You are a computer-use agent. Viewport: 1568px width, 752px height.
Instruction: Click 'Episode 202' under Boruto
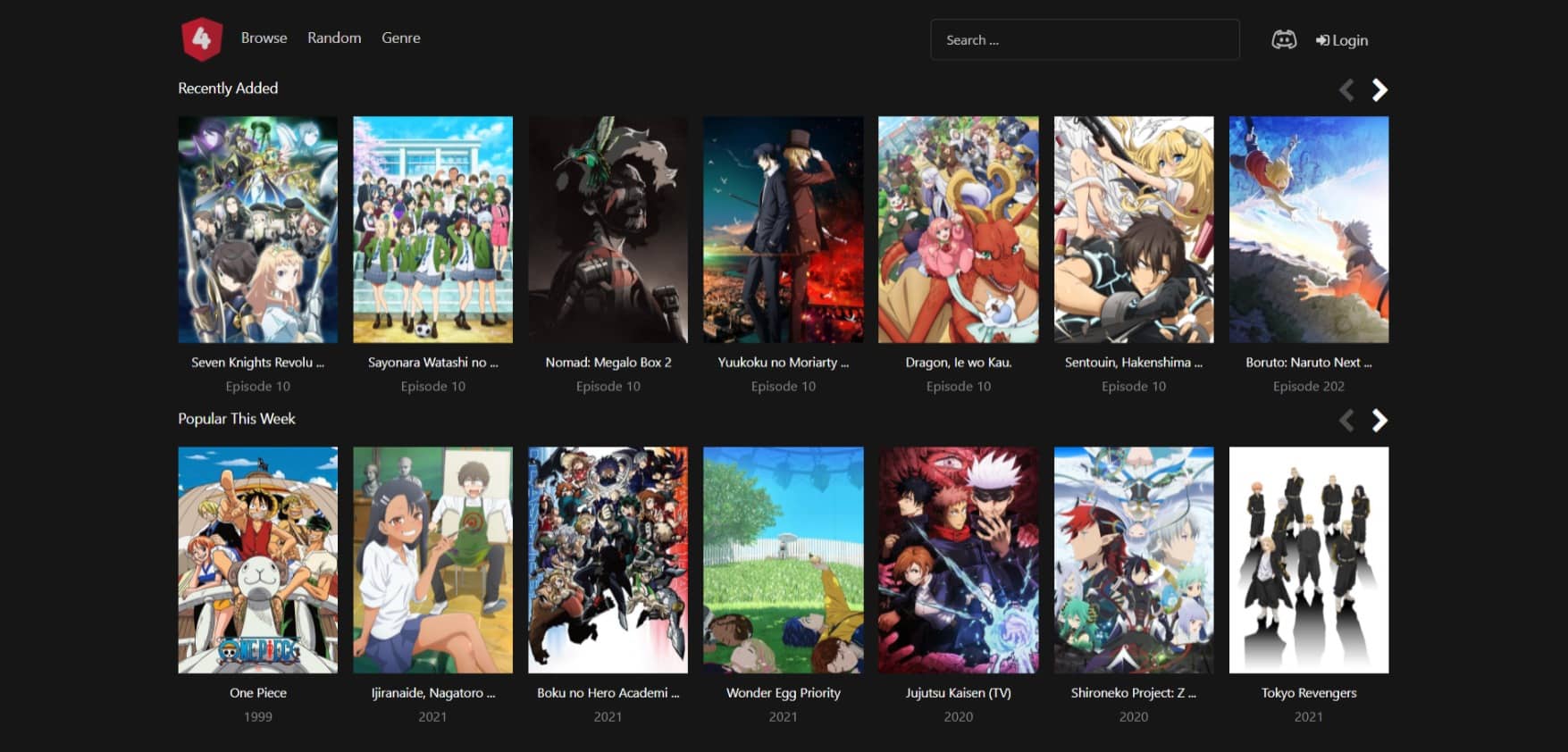[1309, 387]
